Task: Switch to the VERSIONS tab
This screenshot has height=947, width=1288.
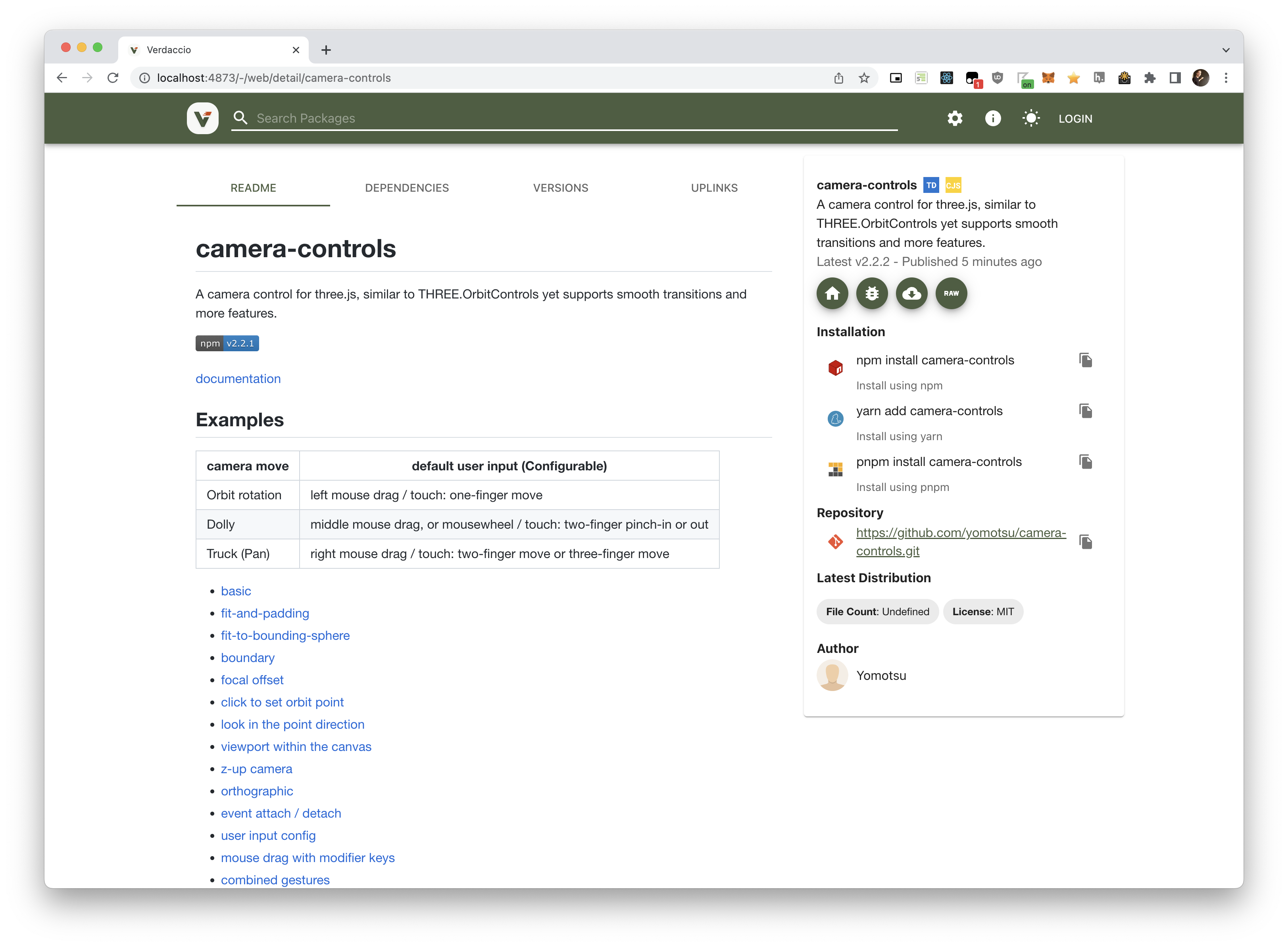Action: pyautogui.click(x=560, y=188)
